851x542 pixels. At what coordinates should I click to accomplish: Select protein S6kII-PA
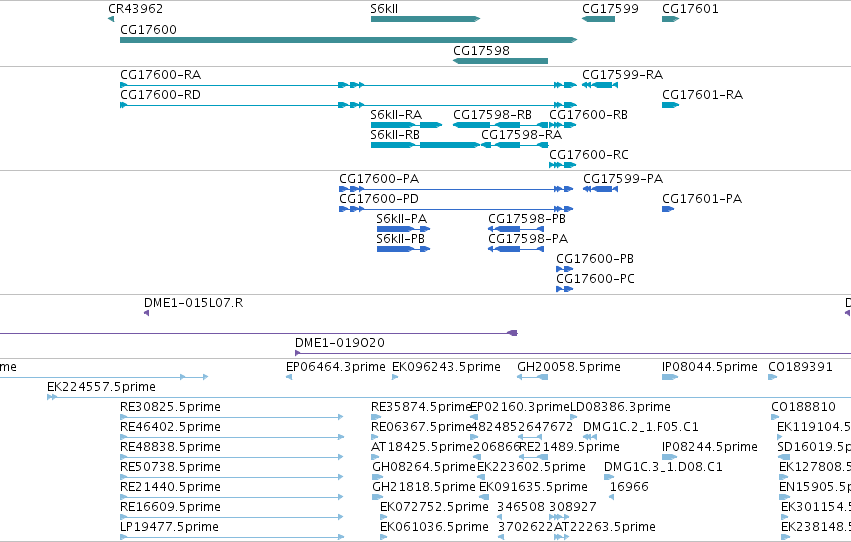tap(403, 229)
